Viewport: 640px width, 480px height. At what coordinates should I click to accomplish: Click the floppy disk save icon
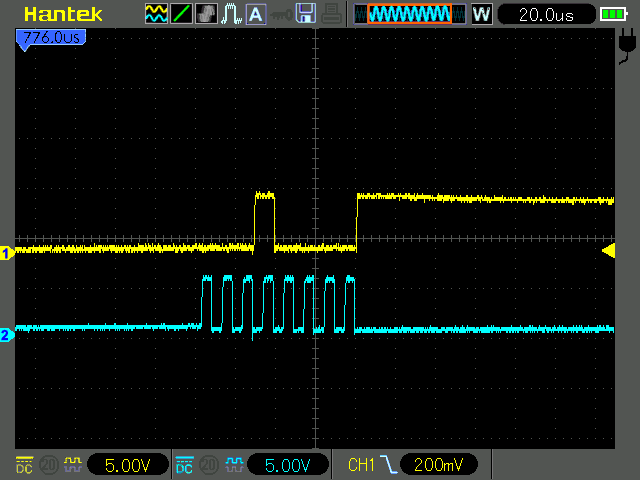point(306,13)
